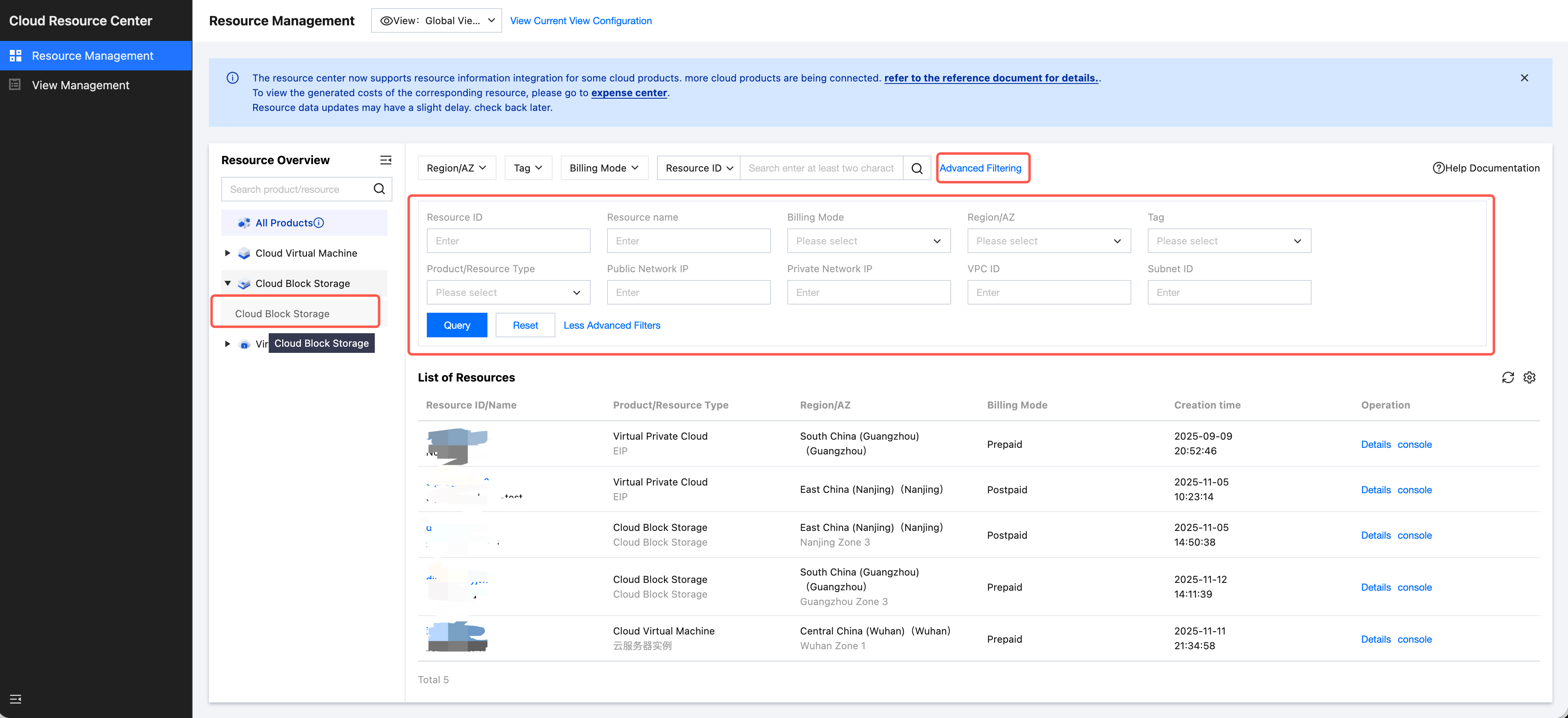The height and width of the screenshot is (718, 1568).
Task: Click the Less Advanced Filters link
Action: [x=611, y=325]
